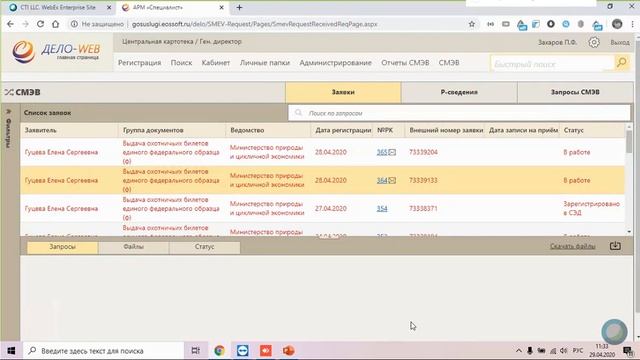Click status Зарегистрировано в СЭД
The image size is (640, 360).
pyautogui.click(x=591, y=208)
